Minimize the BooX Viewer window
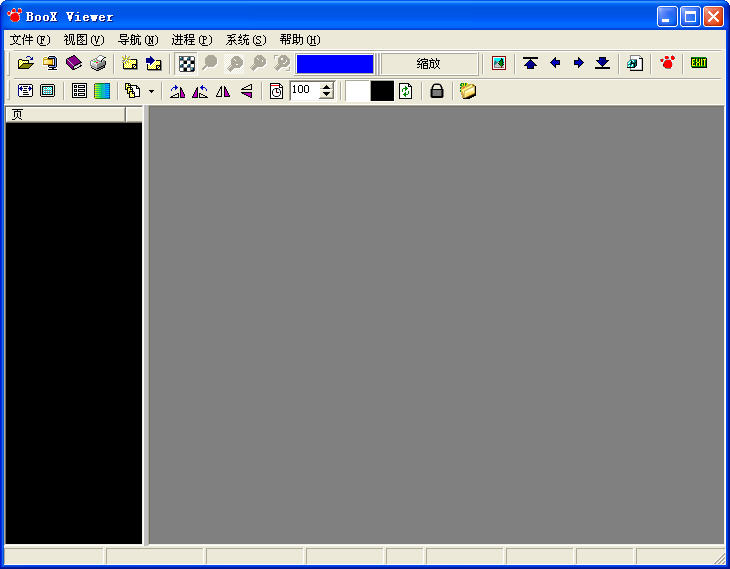Screen dimensions: 730x569 tap(667, 17)
